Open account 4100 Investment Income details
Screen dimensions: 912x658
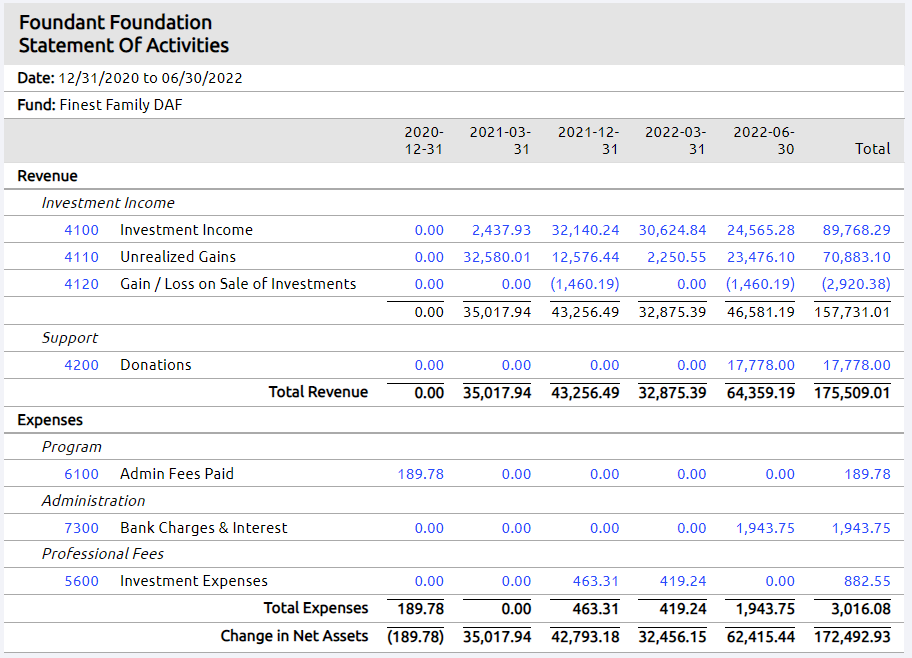click(x=81, y=229)
